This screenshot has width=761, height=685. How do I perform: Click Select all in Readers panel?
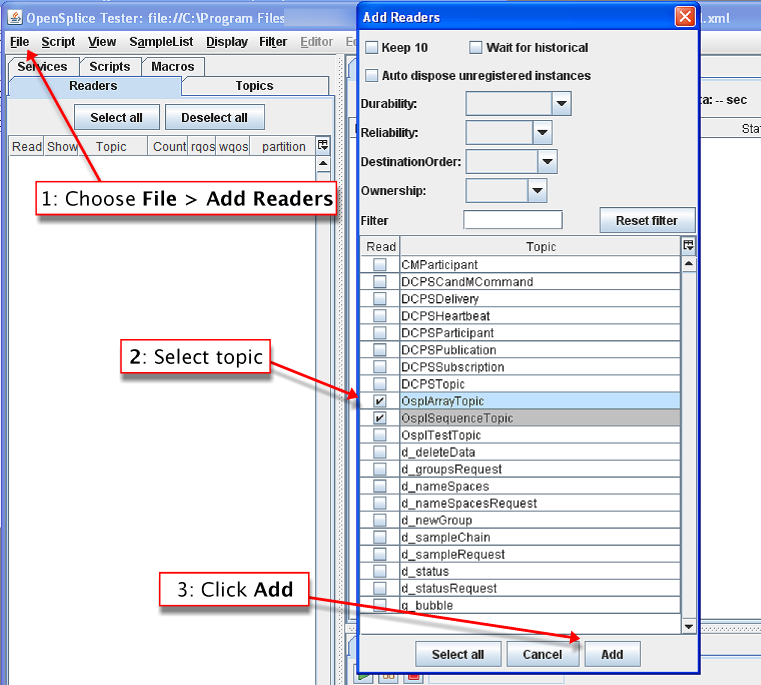coord(116,117)
